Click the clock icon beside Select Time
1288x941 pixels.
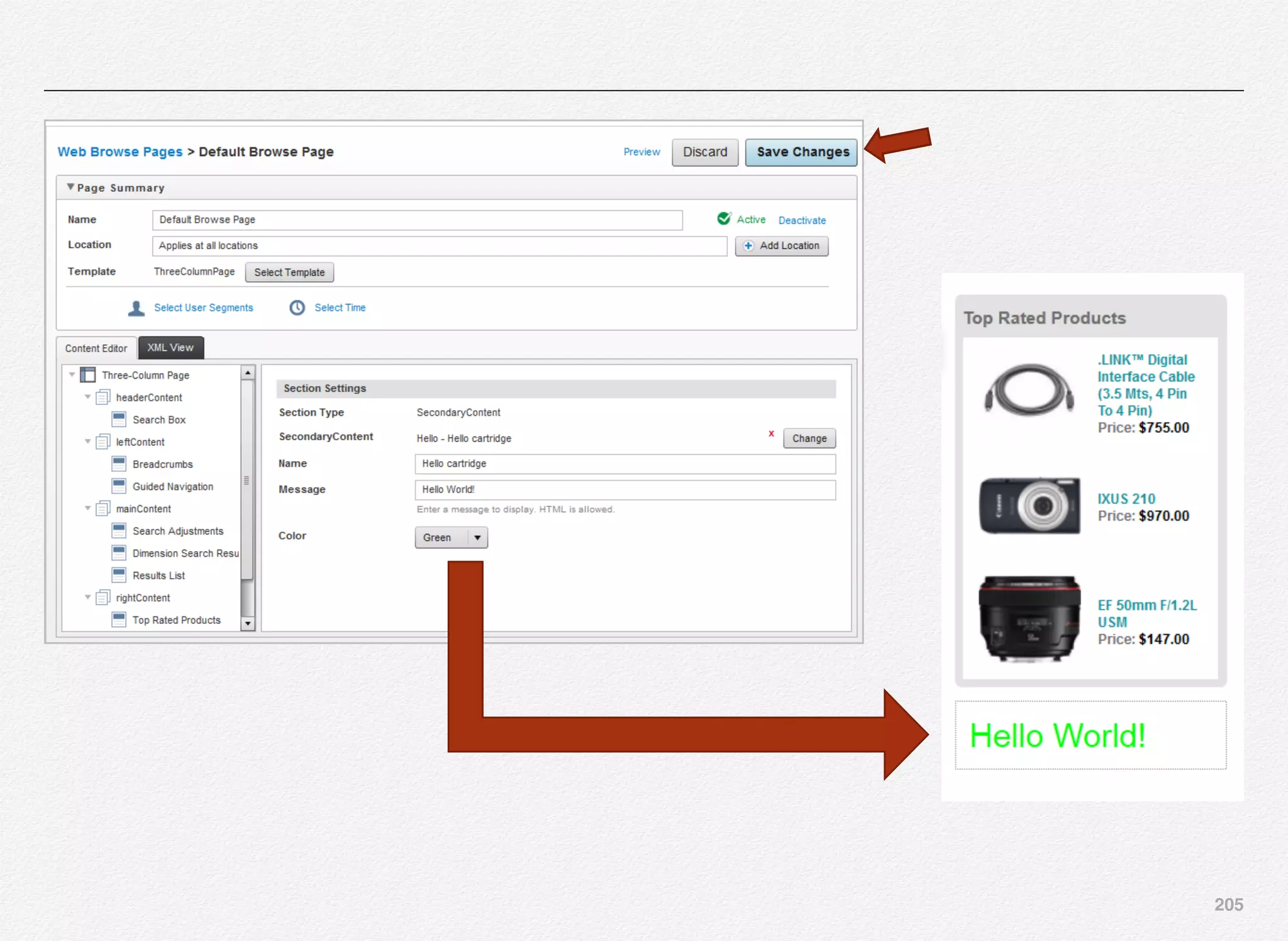(297, 308)
